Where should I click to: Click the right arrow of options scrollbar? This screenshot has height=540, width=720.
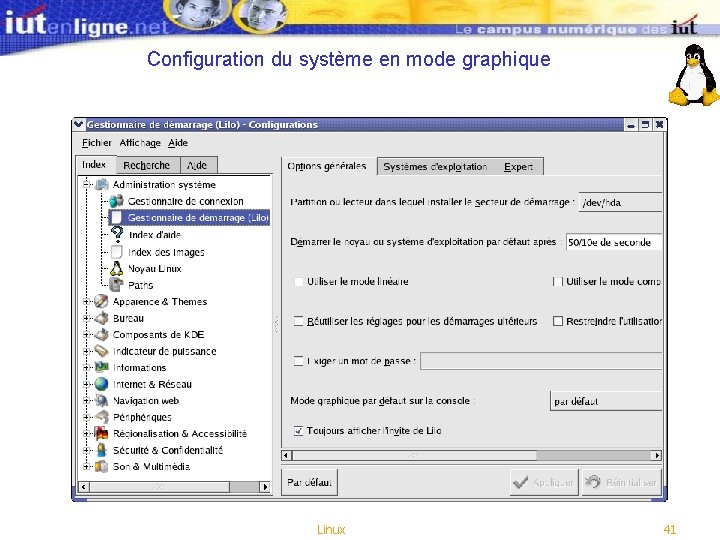tap(657, 456)
